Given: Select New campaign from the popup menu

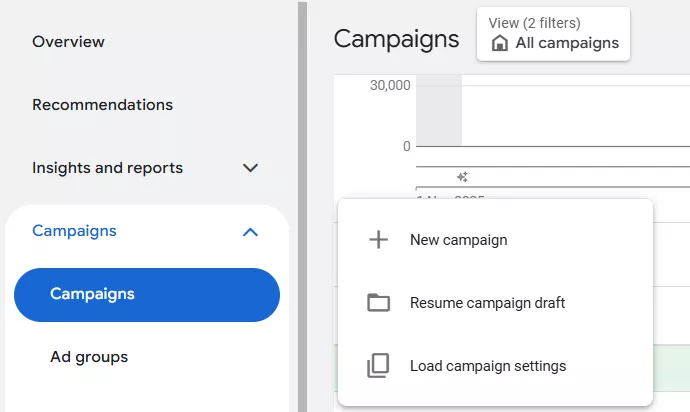Looking at the screenshot, I should 458,240.
